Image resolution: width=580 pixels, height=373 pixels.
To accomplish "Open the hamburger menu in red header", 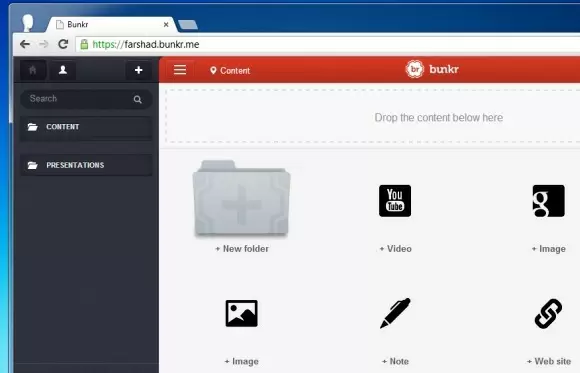I will [180, 70].
